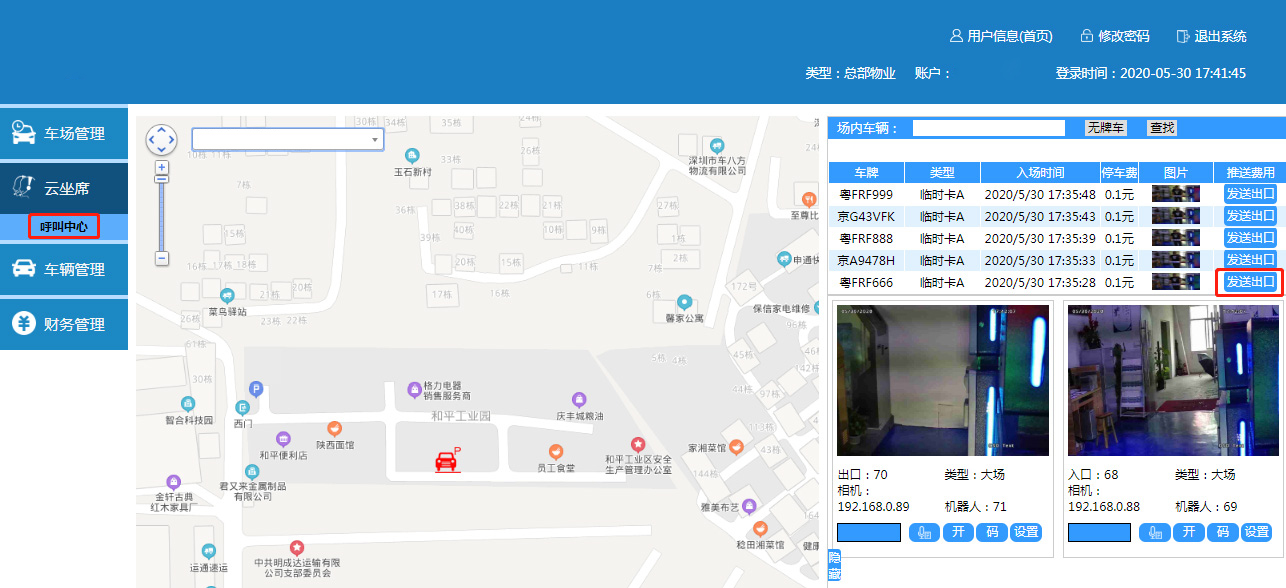This screenshot has width=1286, height=588.
Task: Zoom in the map with the plus button
Action: click(162, 167)
